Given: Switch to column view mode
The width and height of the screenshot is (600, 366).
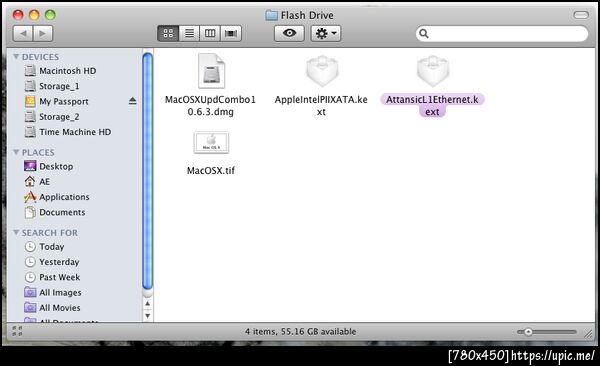Looking at the screenshot, I should (210, 34).
